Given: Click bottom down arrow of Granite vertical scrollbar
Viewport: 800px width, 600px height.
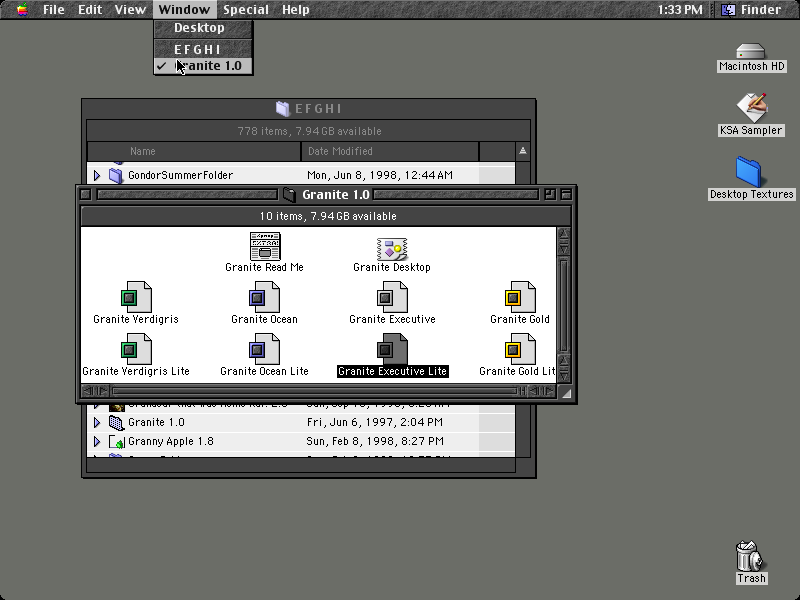Looking at the screenshot, I should pyautogui.click(x=564, y=377).
